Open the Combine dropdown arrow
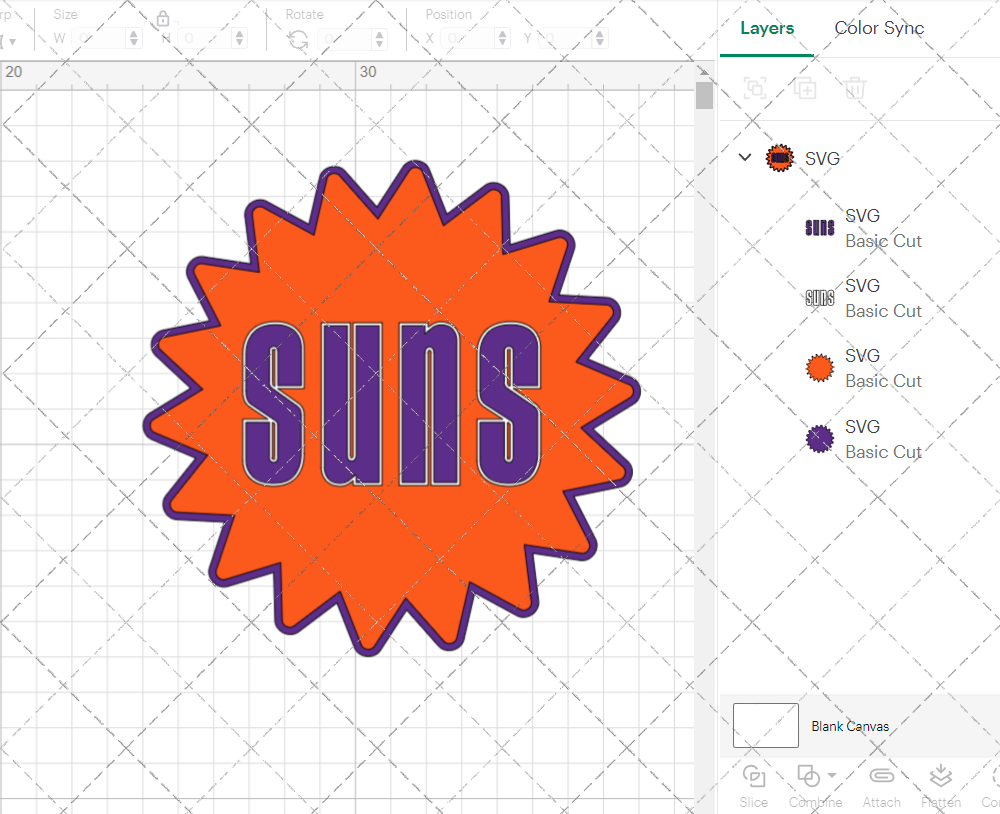 (x=832, y=776)
